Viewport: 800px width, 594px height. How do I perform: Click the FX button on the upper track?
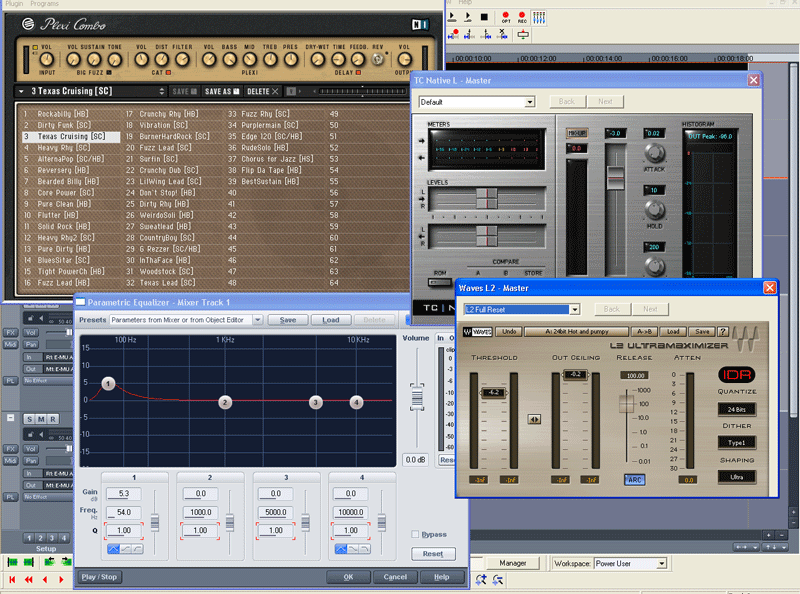pyautogui.click(x=10, y=332)
